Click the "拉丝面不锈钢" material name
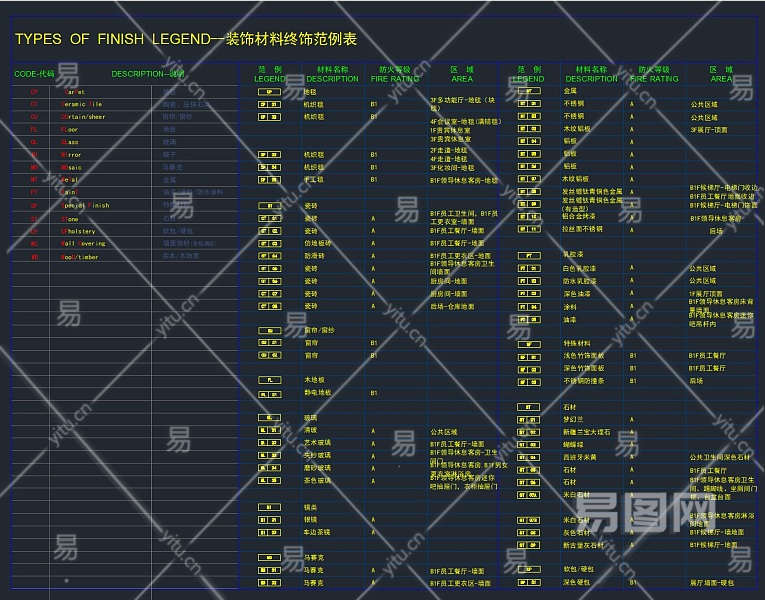 coord(583,229)
